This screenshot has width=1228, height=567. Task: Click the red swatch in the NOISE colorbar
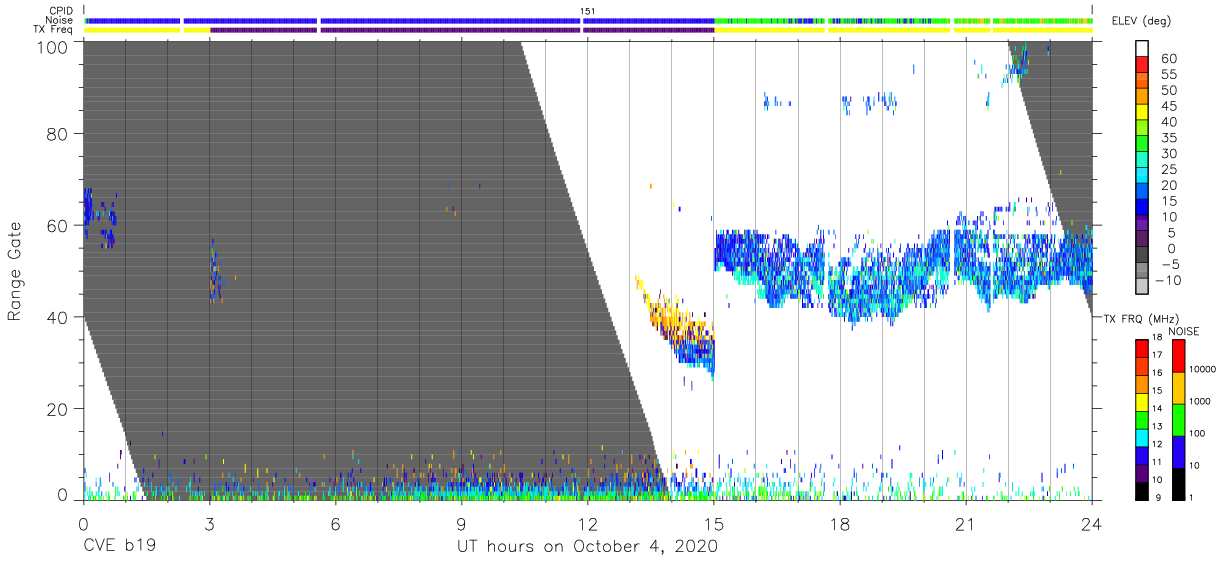pyautogui.click(x=1178, y=356)
